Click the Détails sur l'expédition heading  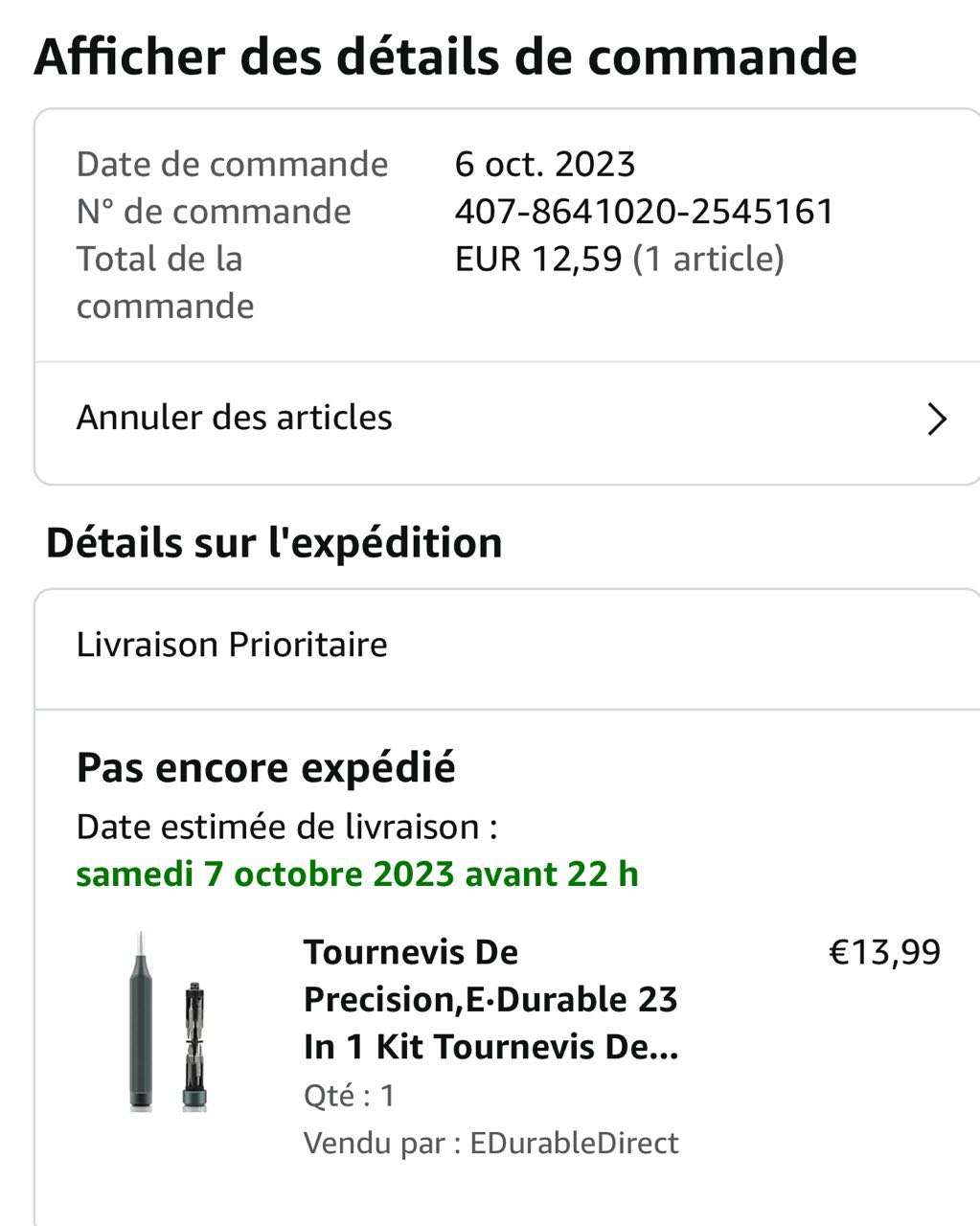(274, 542)
